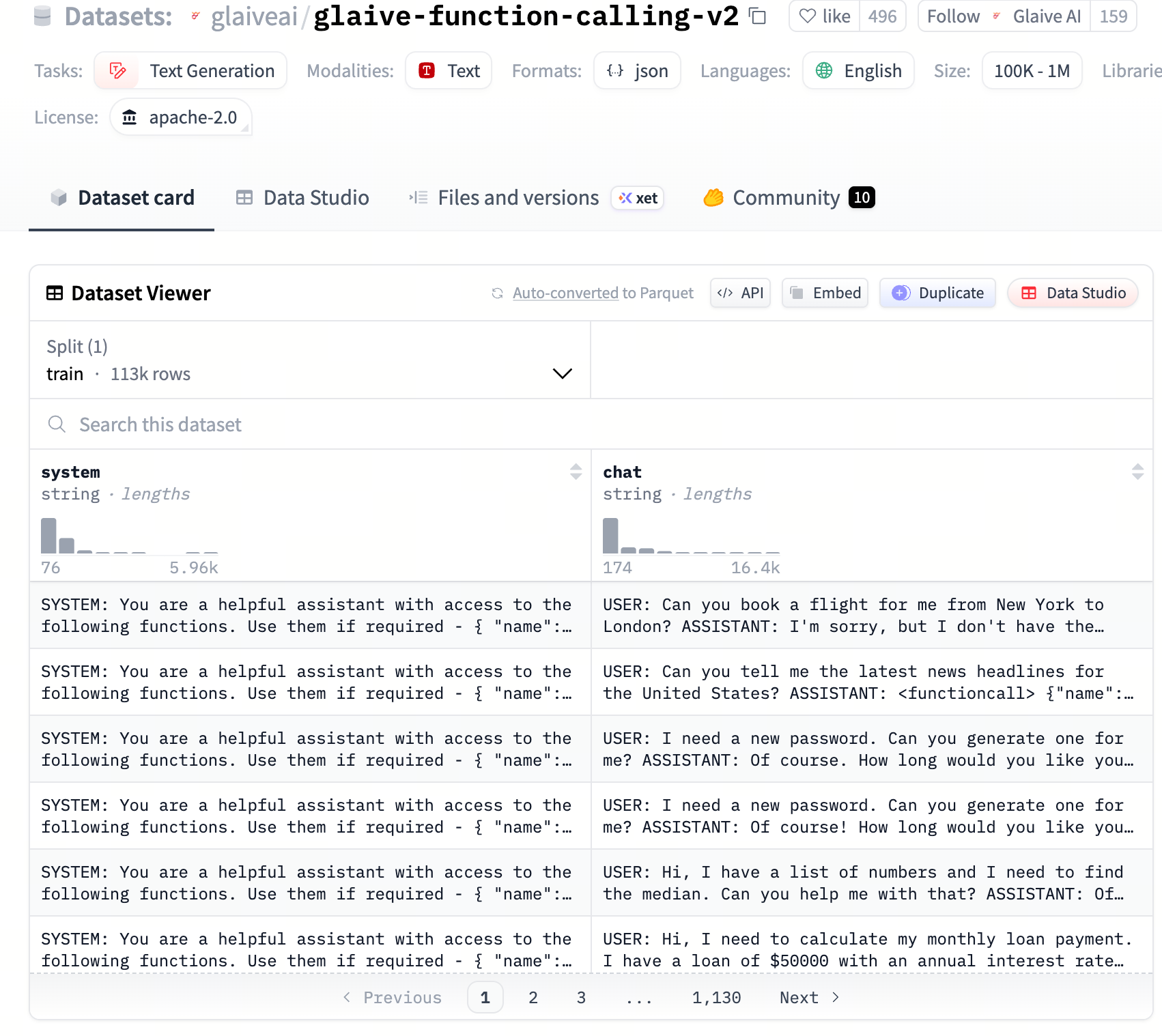Select the 100K - 1M size tag
This screenshot has width=1162, height=1036.
(x=1032, y=71)
